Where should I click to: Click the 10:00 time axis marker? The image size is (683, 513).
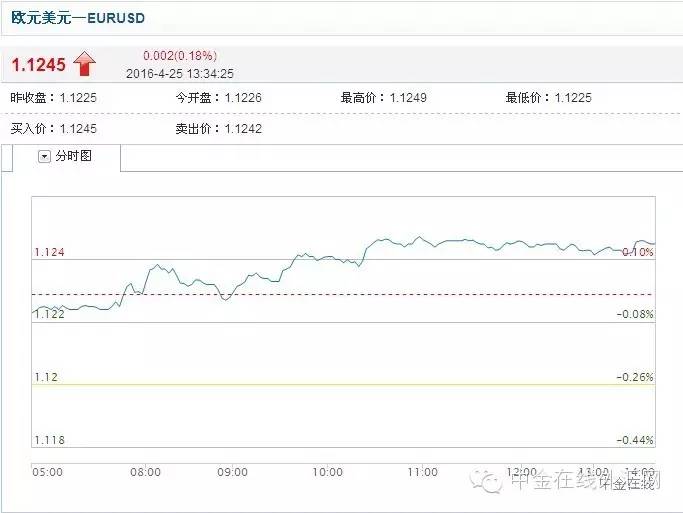pyautogui.click(x=328, y=472)
